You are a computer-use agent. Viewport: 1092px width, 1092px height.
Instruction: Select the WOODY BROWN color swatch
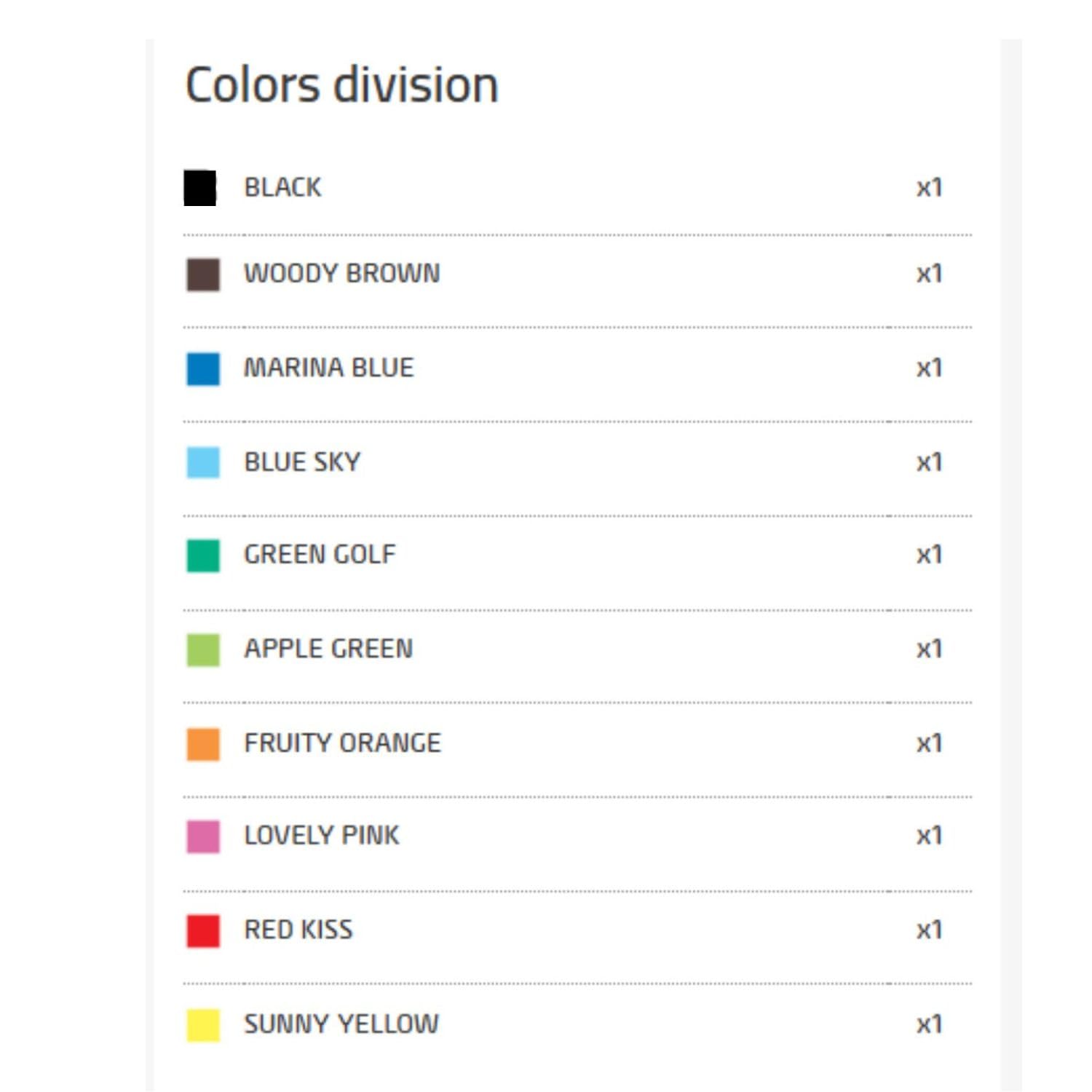point(202,274)
